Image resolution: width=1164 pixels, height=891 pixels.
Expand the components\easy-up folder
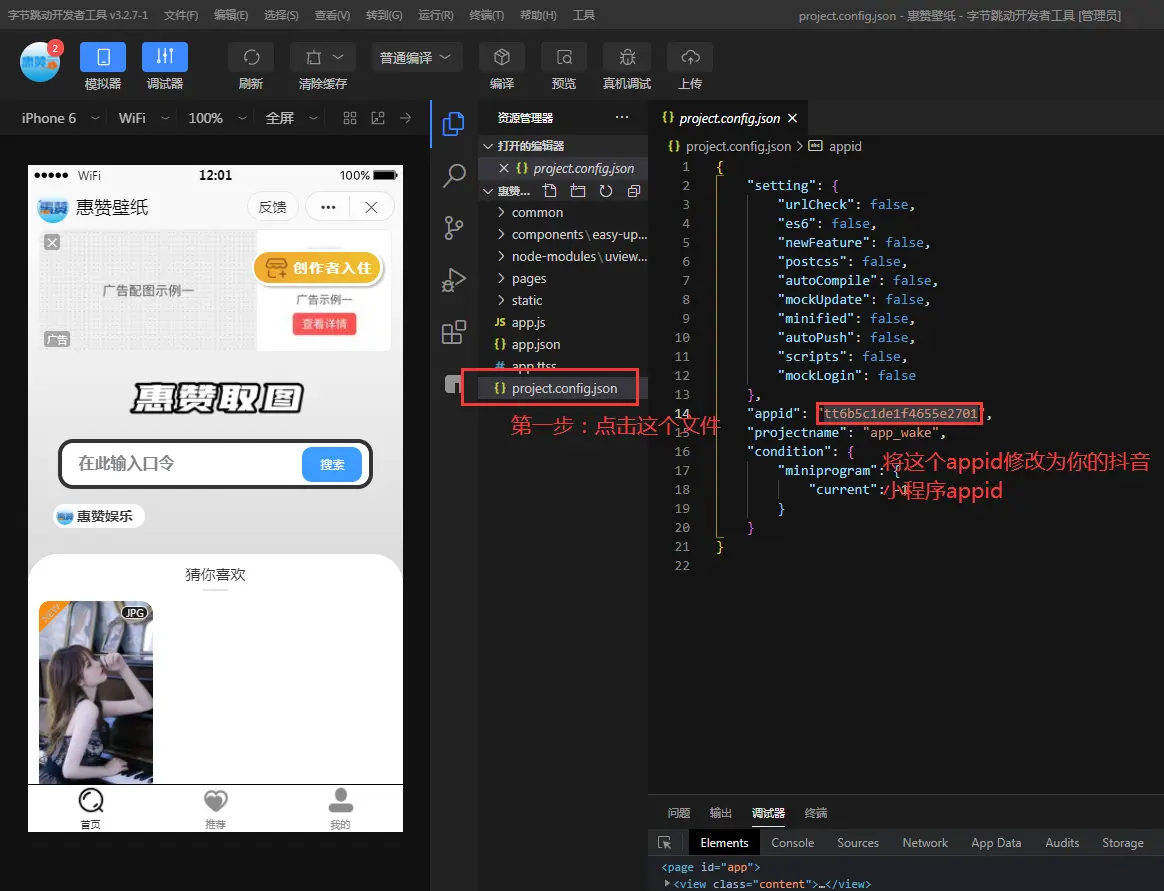(x=563, y=235)
